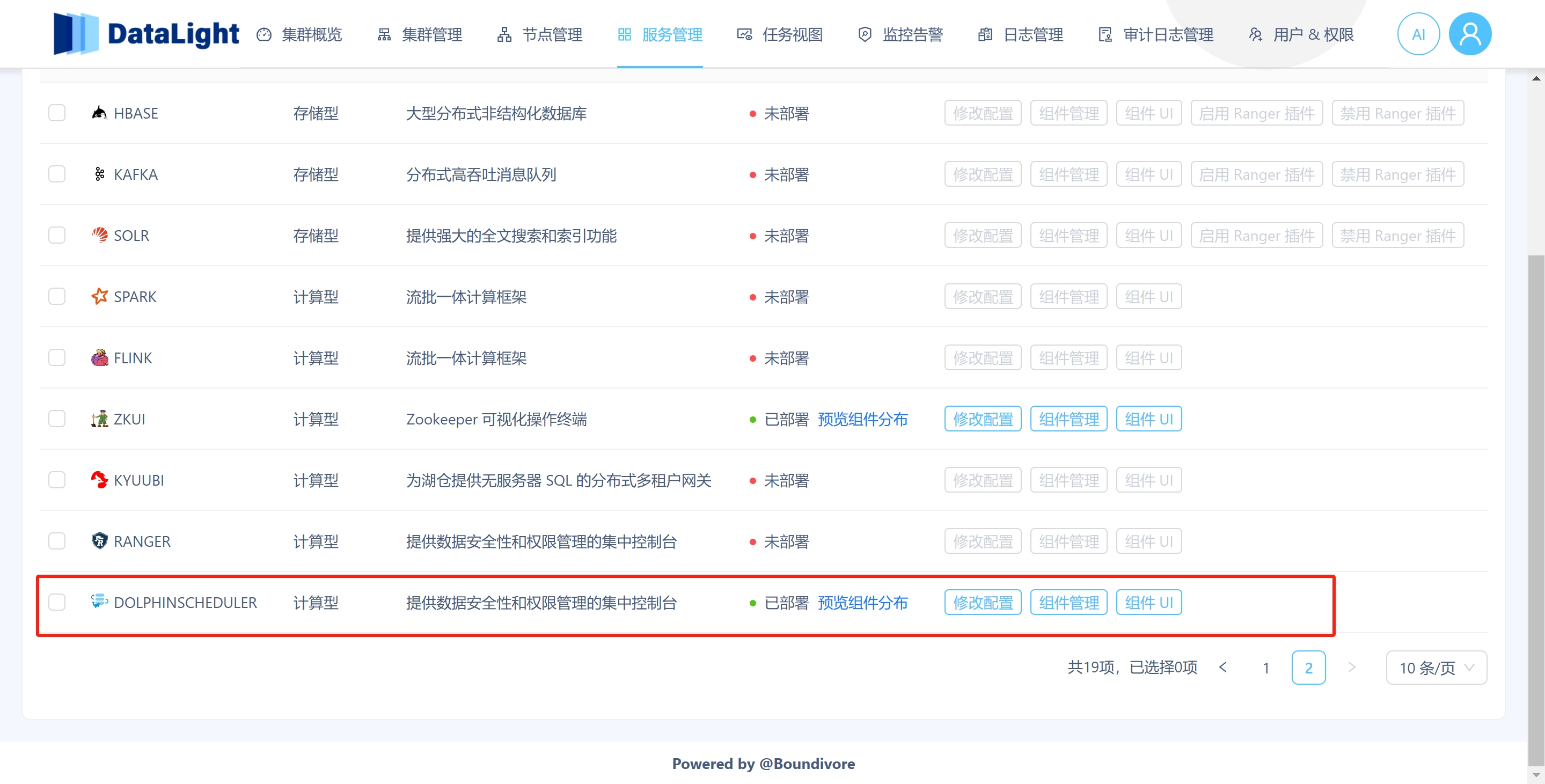
Task: Open the 监控告警 menu
Action: coord(900,34)
